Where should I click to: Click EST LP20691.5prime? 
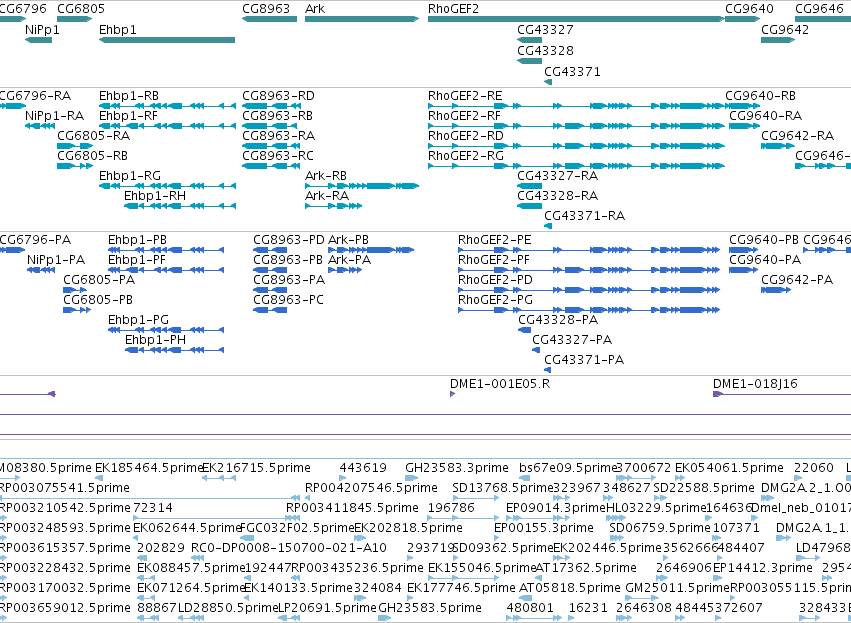(x=327, y=608)
